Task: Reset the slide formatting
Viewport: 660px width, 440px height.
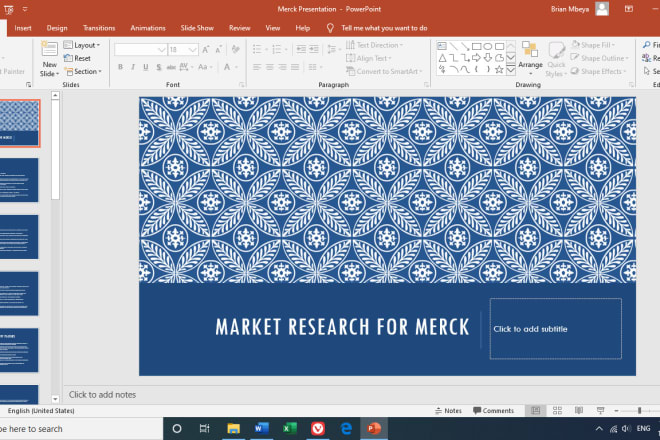Action: 77,58
